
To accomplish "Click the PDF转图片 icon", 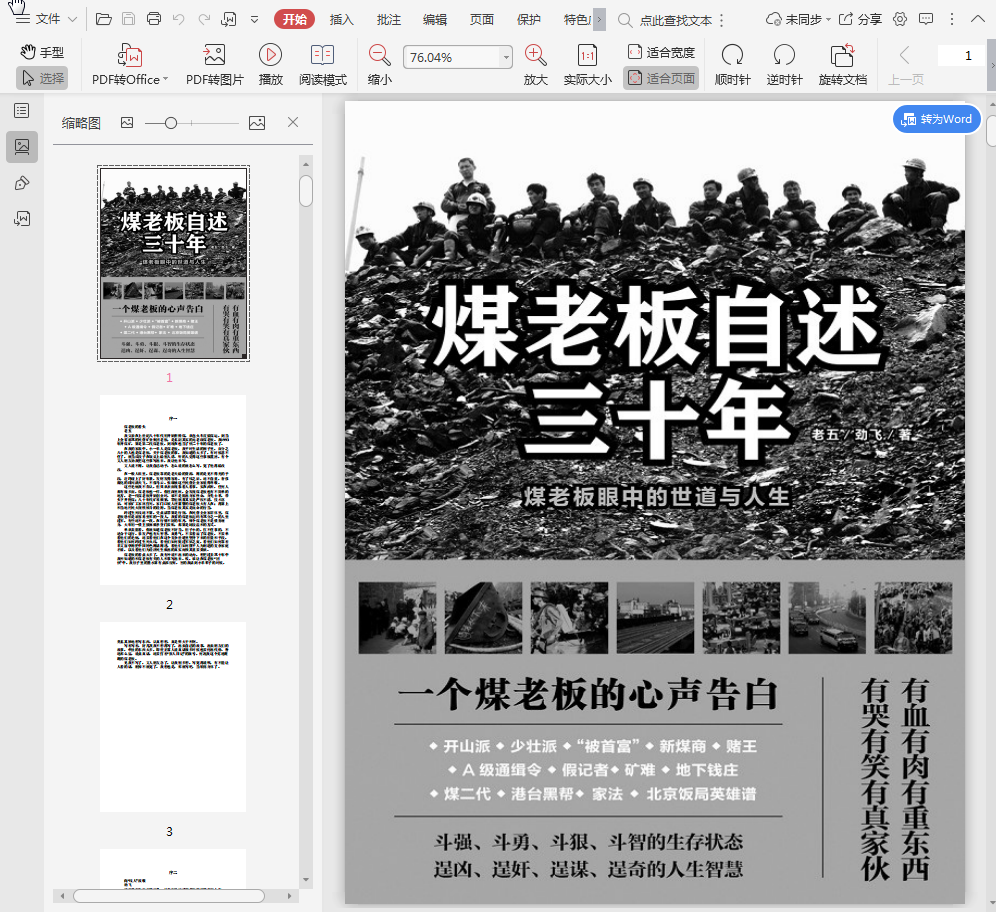I will [x=214, y=55].
